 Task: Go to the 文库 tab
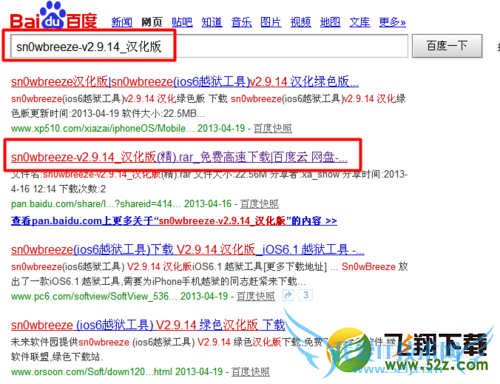[360, 22]
